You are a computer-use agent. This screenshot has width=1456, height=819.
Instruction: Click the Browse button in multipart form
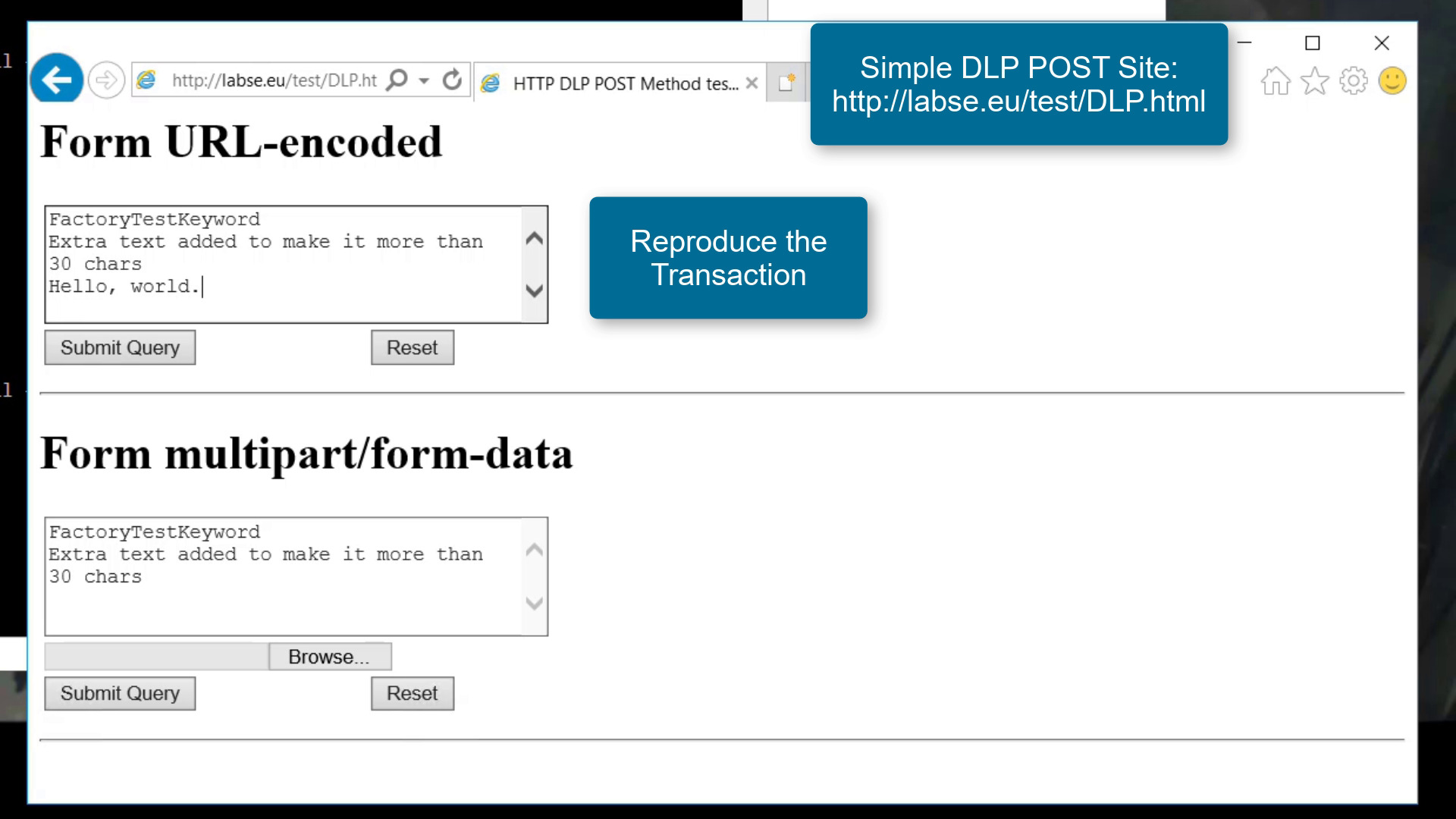329,657
